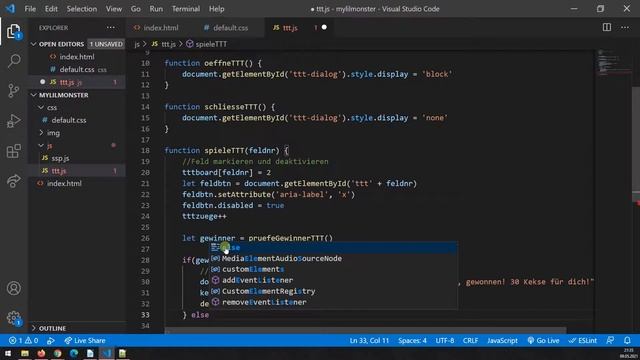
Task: Open Edge from the taskbar
Action: tap(74, 353)
